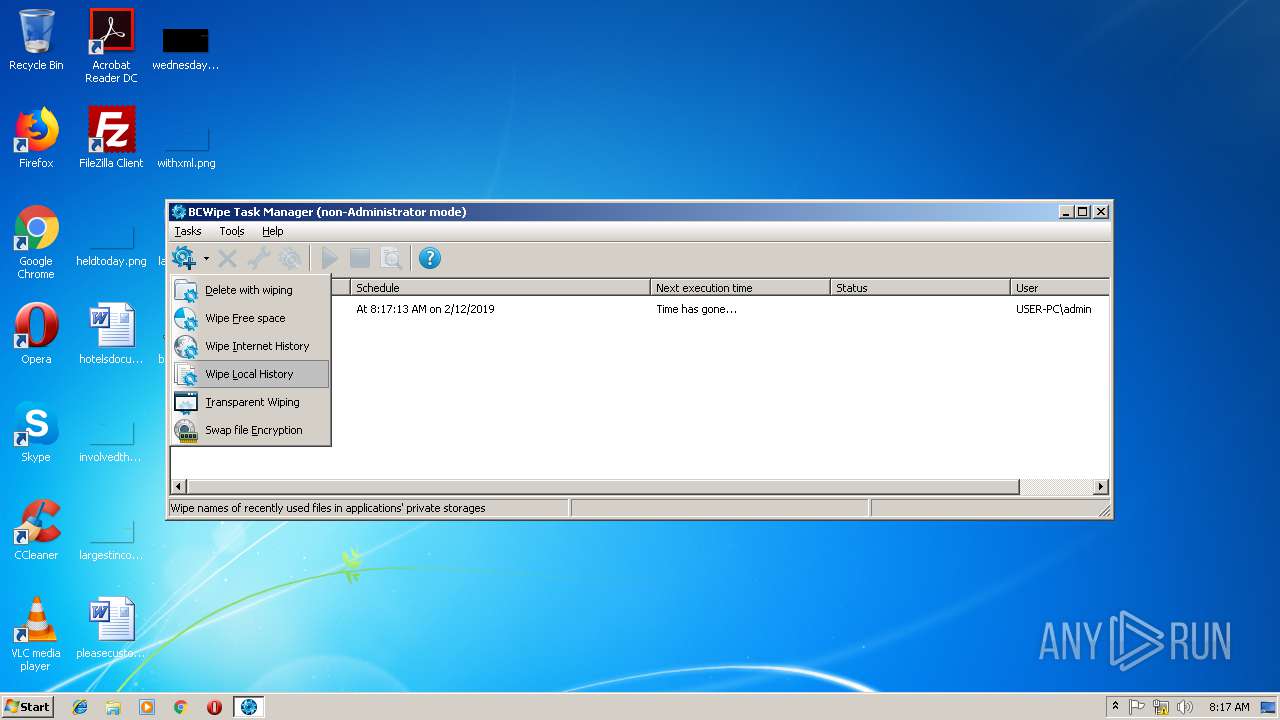Choose Transparent Wiping menu entry

[250, 402]
